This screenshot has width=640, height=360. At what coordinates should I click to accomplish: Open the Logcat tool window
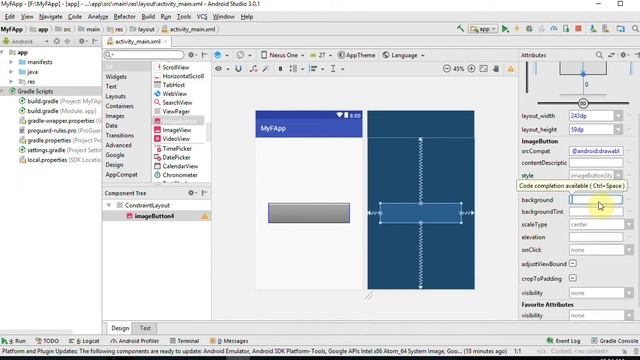84,341
